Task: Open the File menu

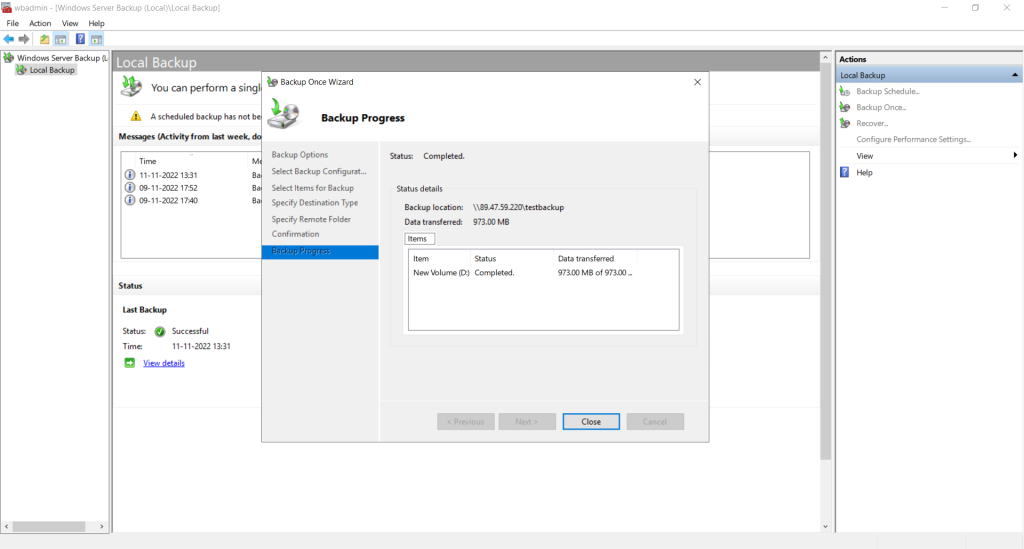Action: coord(12,24)
